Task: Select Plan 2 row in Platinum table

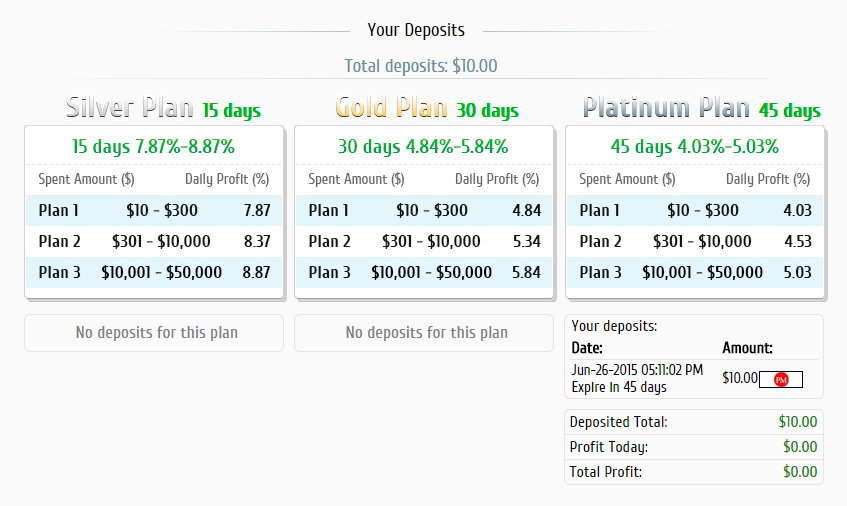Action: click(x=695, y=242)
